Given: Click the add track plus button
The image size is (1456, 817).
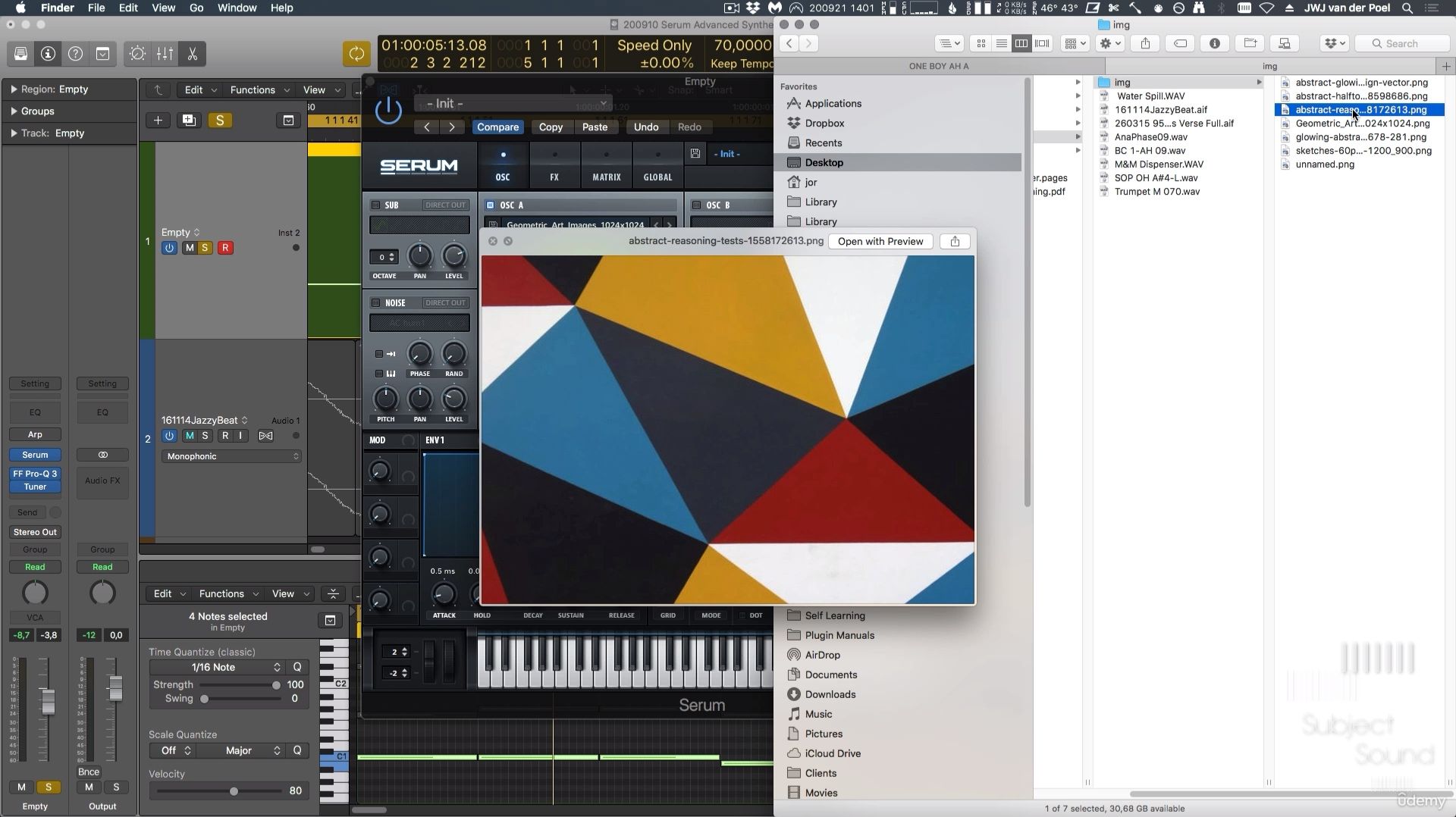Looking at the screenshot, I should pyautogui.click(x=158, y=121).
